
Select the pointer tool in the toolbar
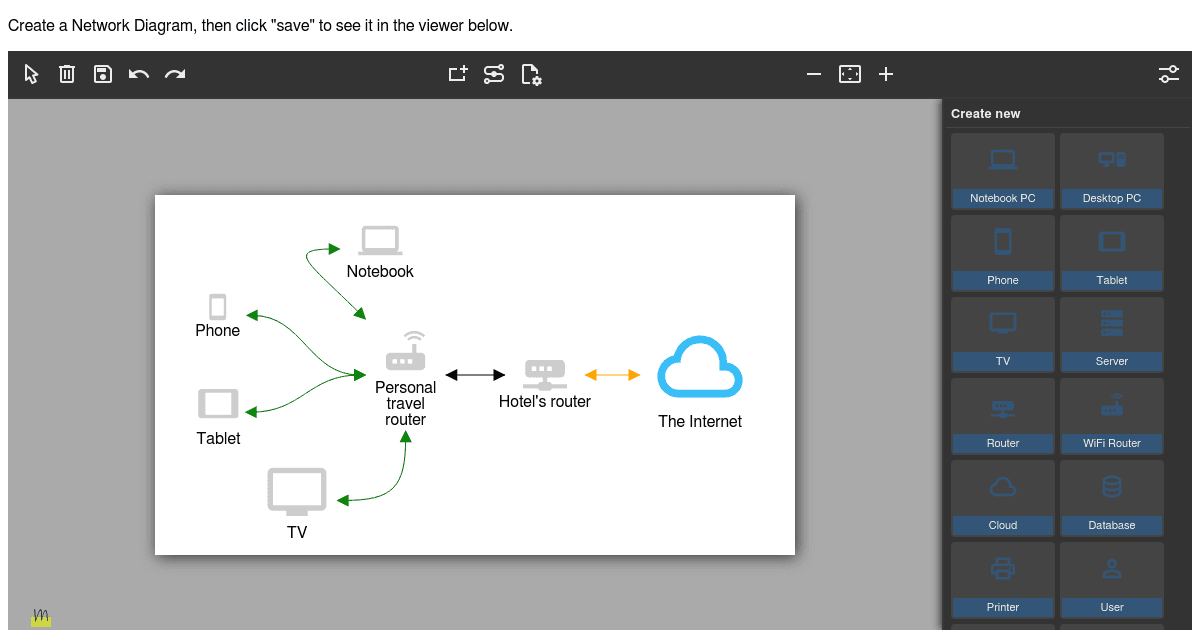point(30,74)
